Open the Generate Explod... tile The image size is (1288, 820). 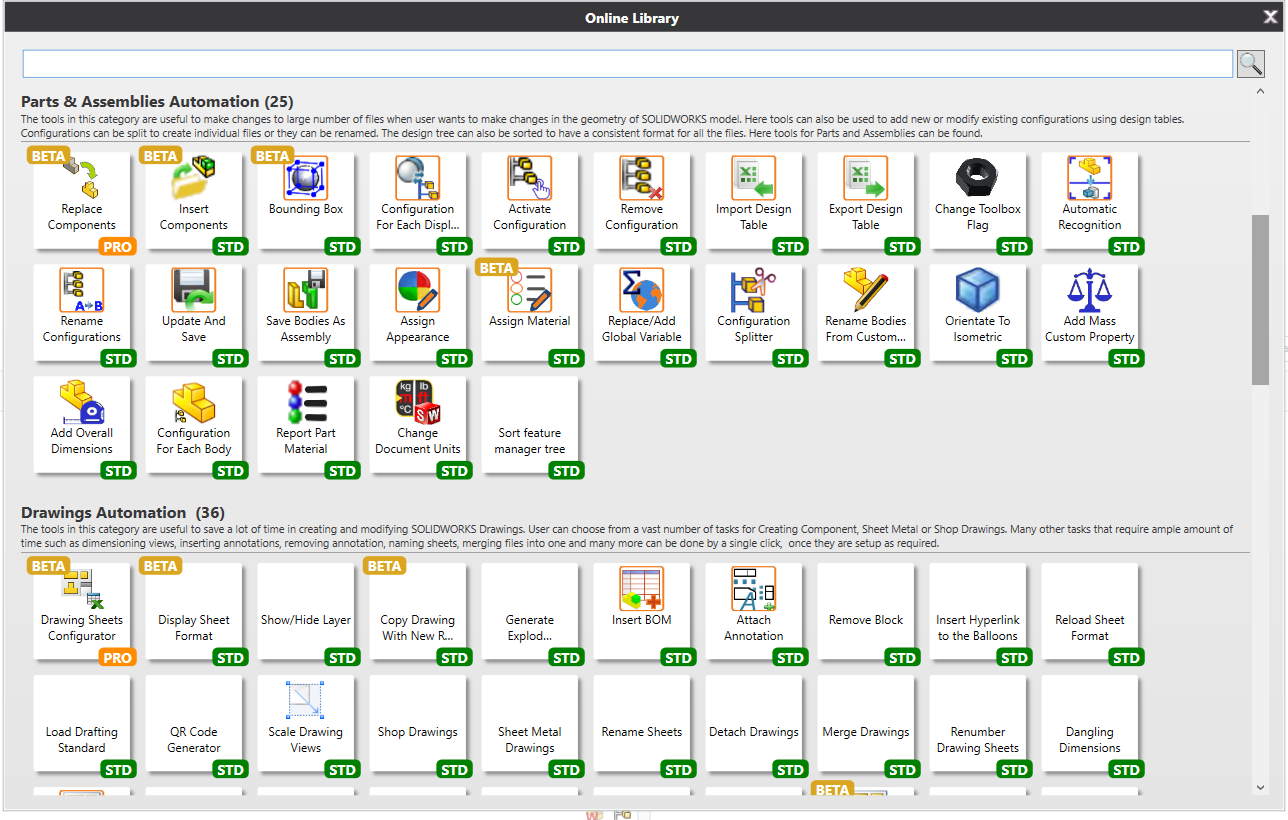click(530, 612)
